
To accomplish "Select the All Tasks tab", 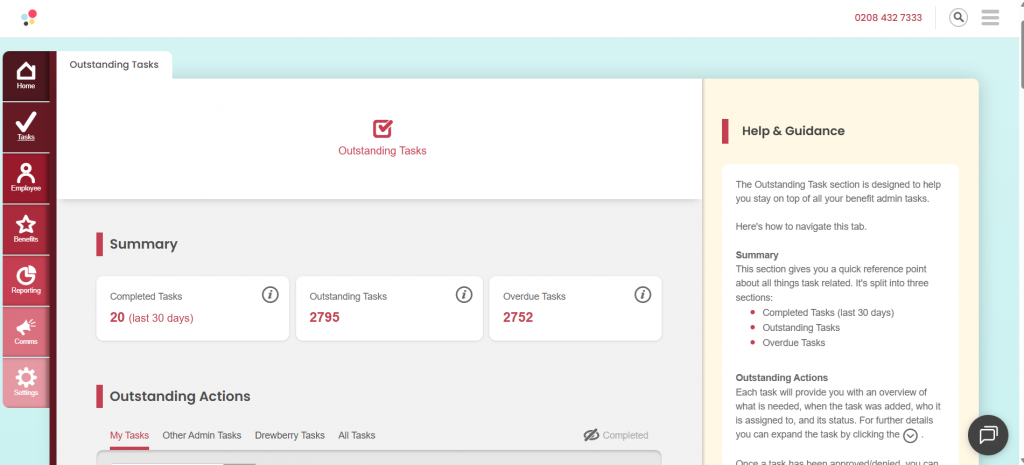I will point(357,435).
